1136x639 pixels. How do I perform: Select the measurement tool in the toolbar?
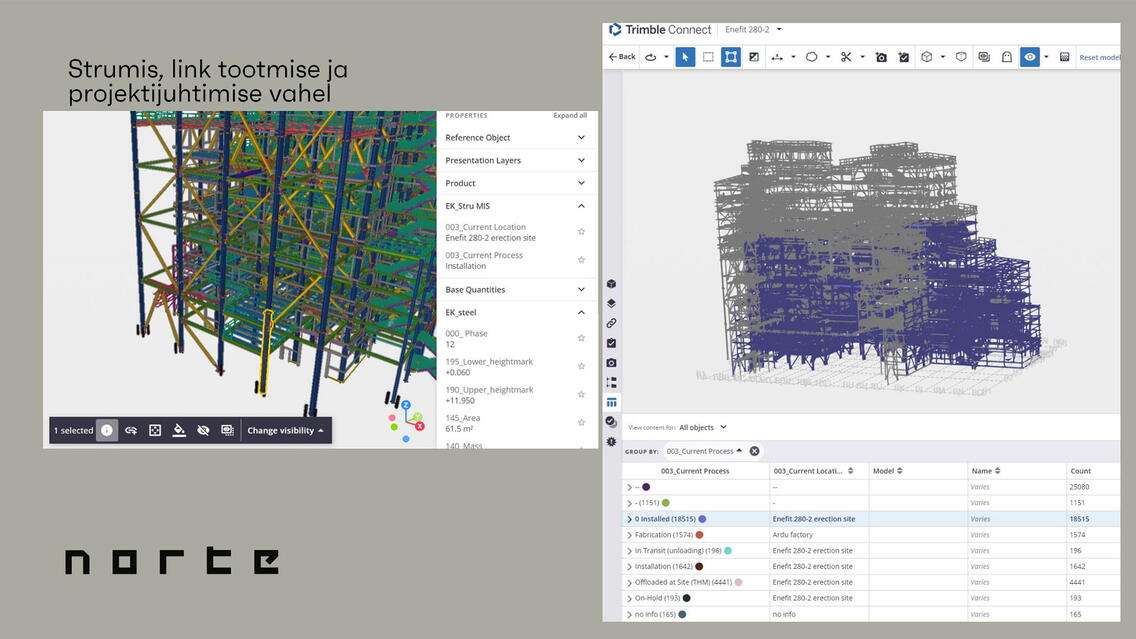coord(777,57)
